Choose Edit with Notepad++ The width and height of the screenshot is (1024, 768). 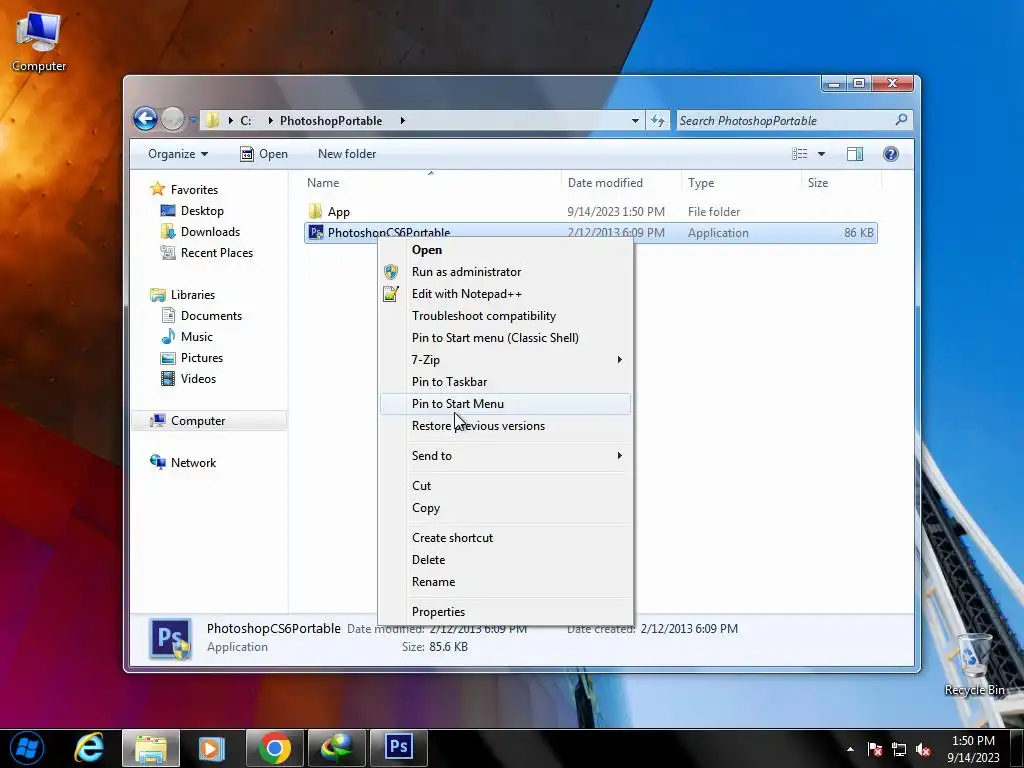coord(505,294)
